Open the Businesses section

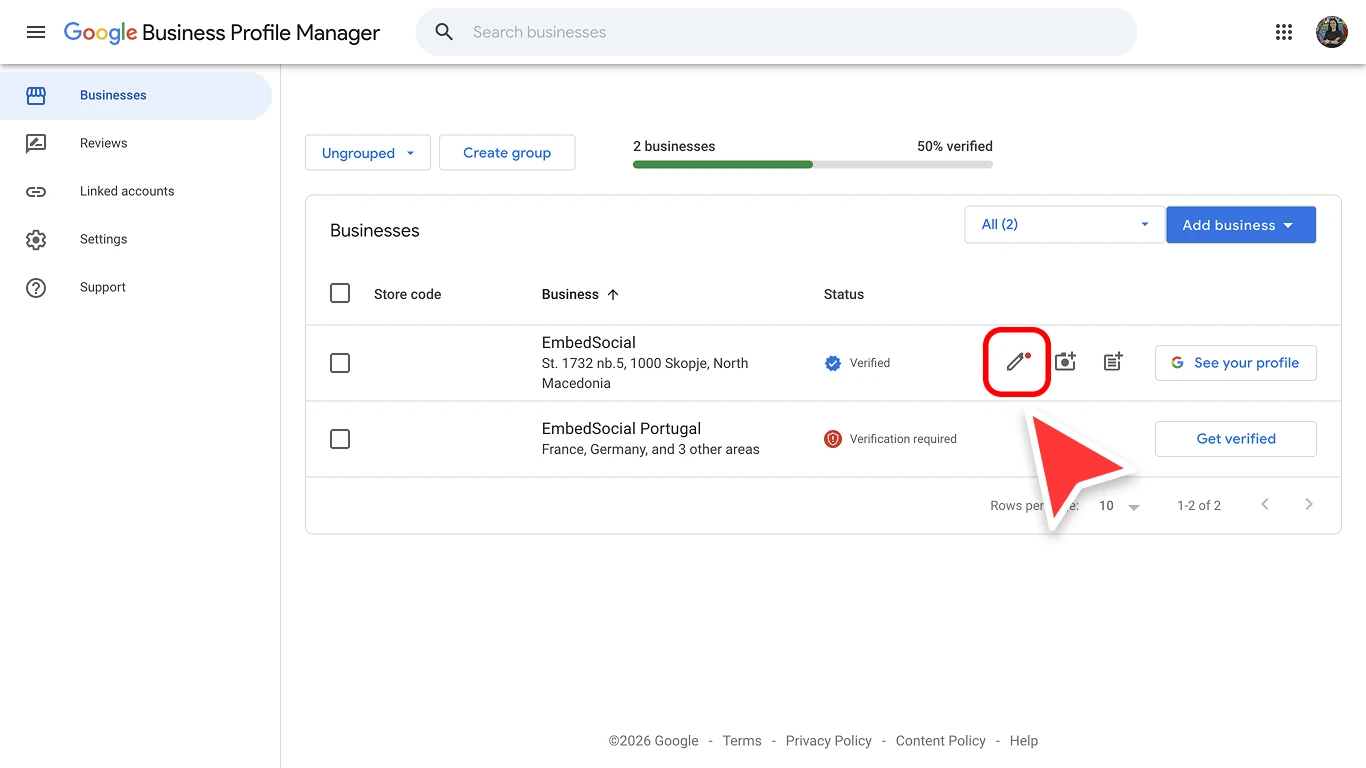(113, 95)
